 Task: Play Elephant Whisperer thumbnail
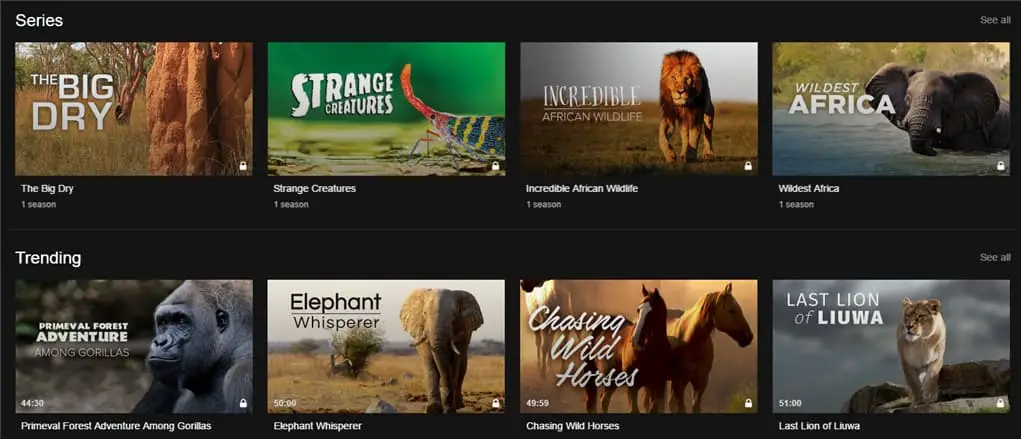coord(386,347)
